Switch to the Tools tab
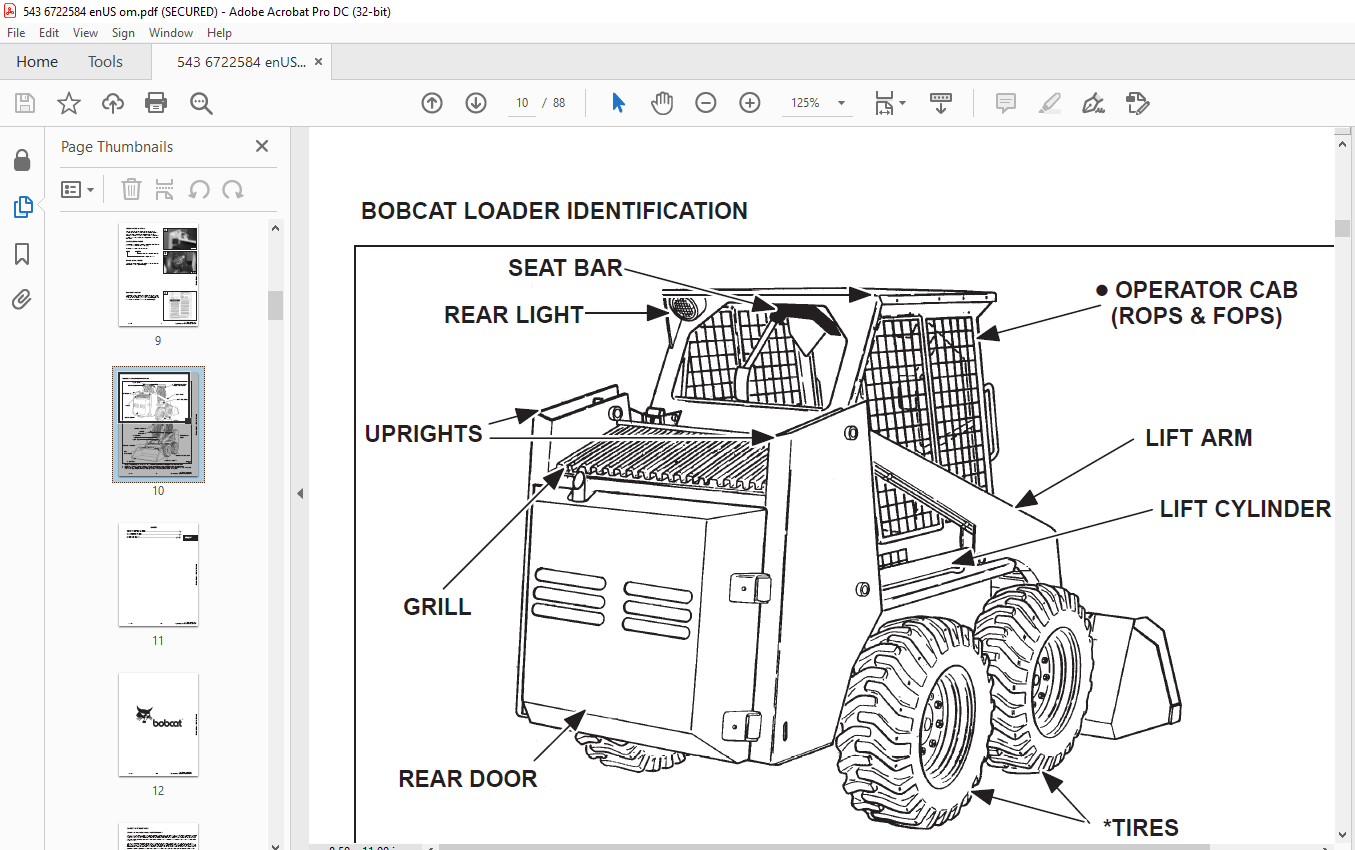 point(105,62)
